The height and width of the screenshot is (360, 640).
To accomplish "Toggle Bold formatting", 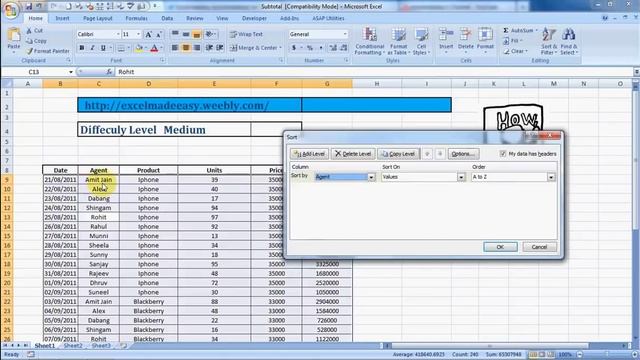I will click(82, 48).
